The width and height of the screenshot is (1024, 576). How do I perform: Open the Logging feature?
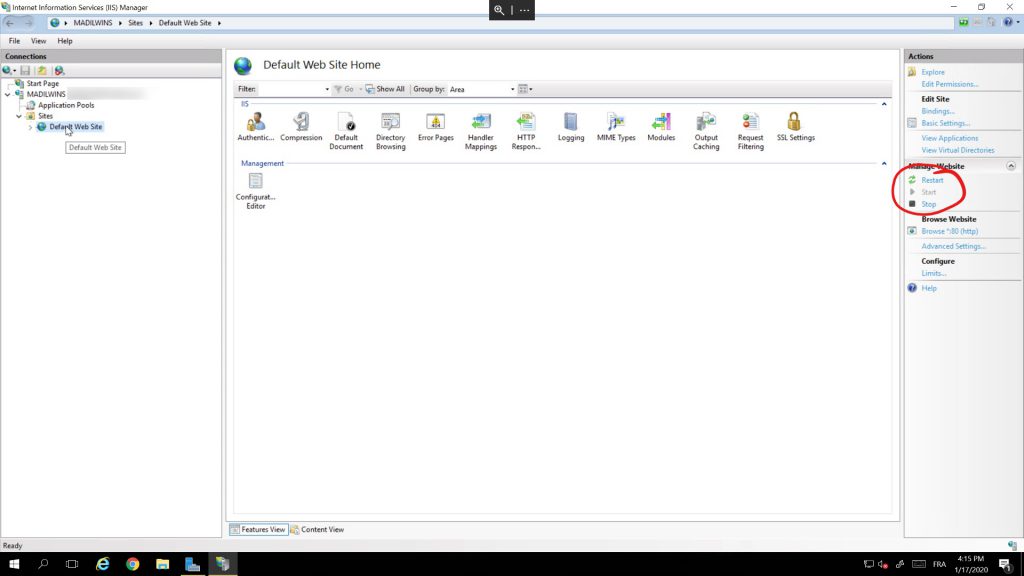point(571,127)
